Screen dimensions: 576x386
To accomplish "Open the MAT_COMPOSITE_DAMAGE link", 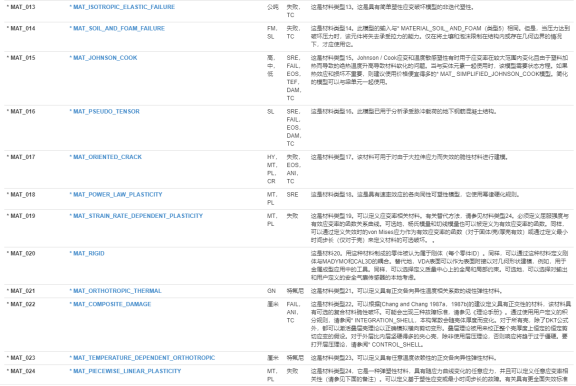I will 110,304.
